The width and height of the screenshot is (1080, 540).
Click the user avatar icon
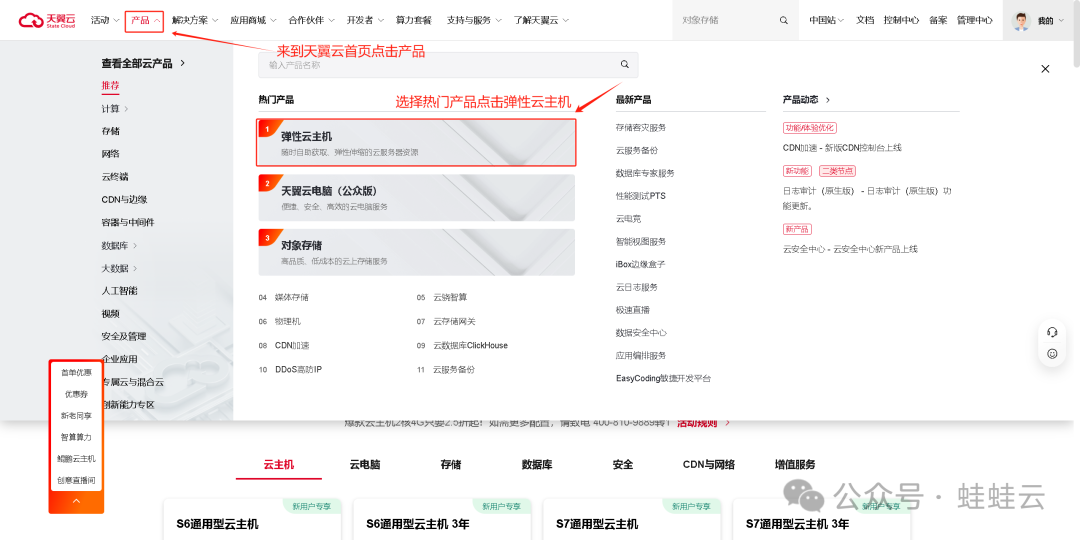[1021, 21]
